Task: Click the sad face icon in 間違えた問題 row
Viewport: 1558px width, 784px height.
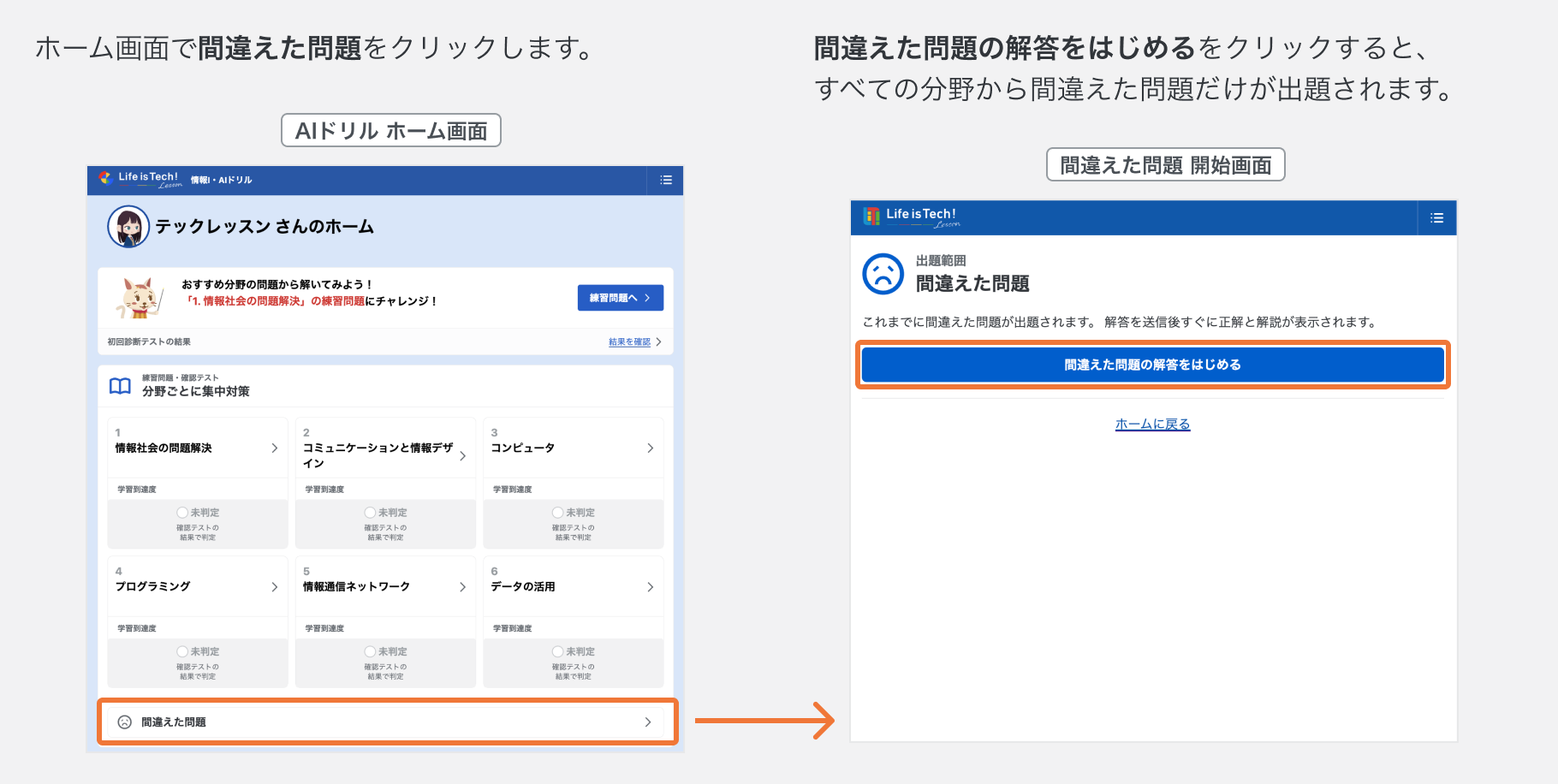Action: [125, 722]
